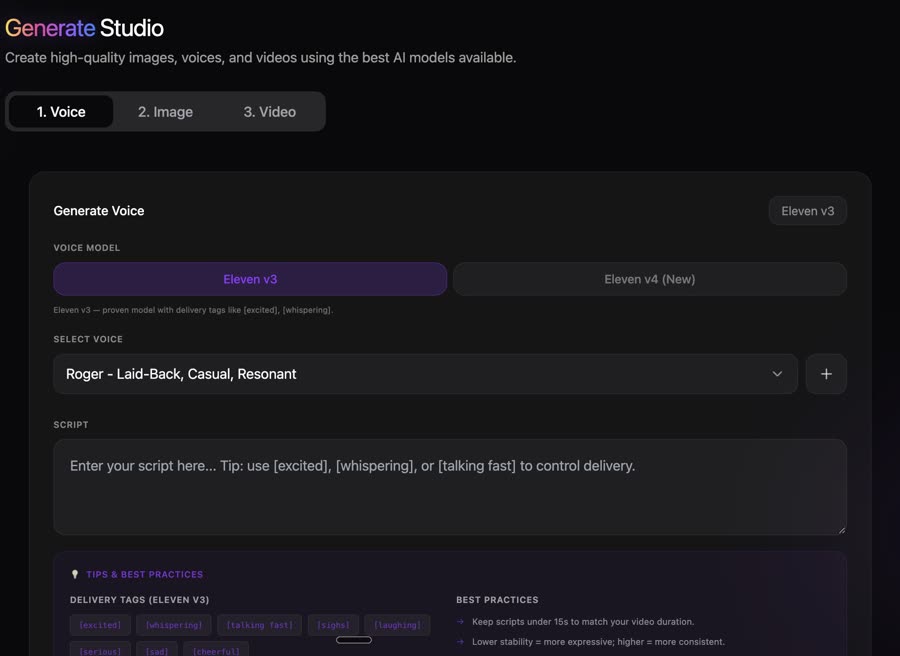The width and height of the screenshot is (900, 656).
Task: Click the Eleven v3 badge in header
Action: tap(808, 211)
